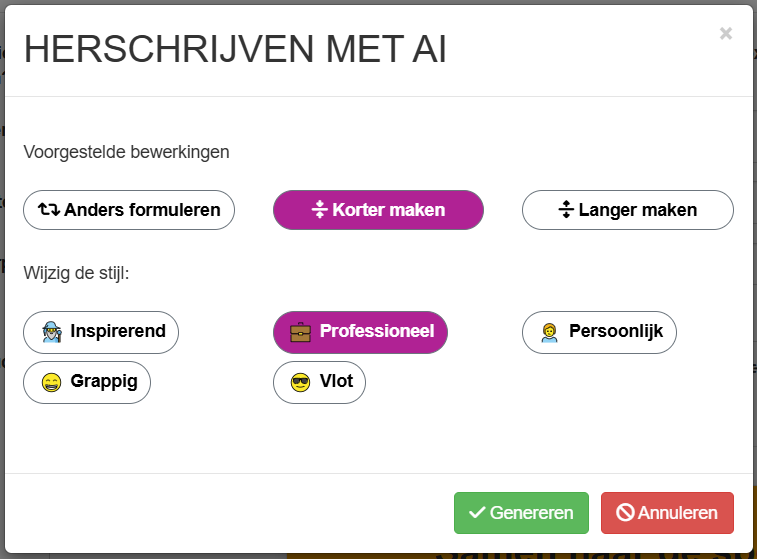Click the sunglasses emoji on Vlot

pos(300,382)
